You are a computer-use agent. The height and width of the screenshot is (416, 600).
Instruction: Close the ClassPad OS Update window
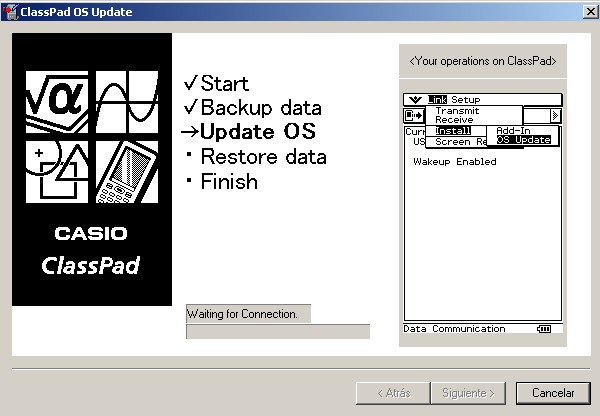591,12
